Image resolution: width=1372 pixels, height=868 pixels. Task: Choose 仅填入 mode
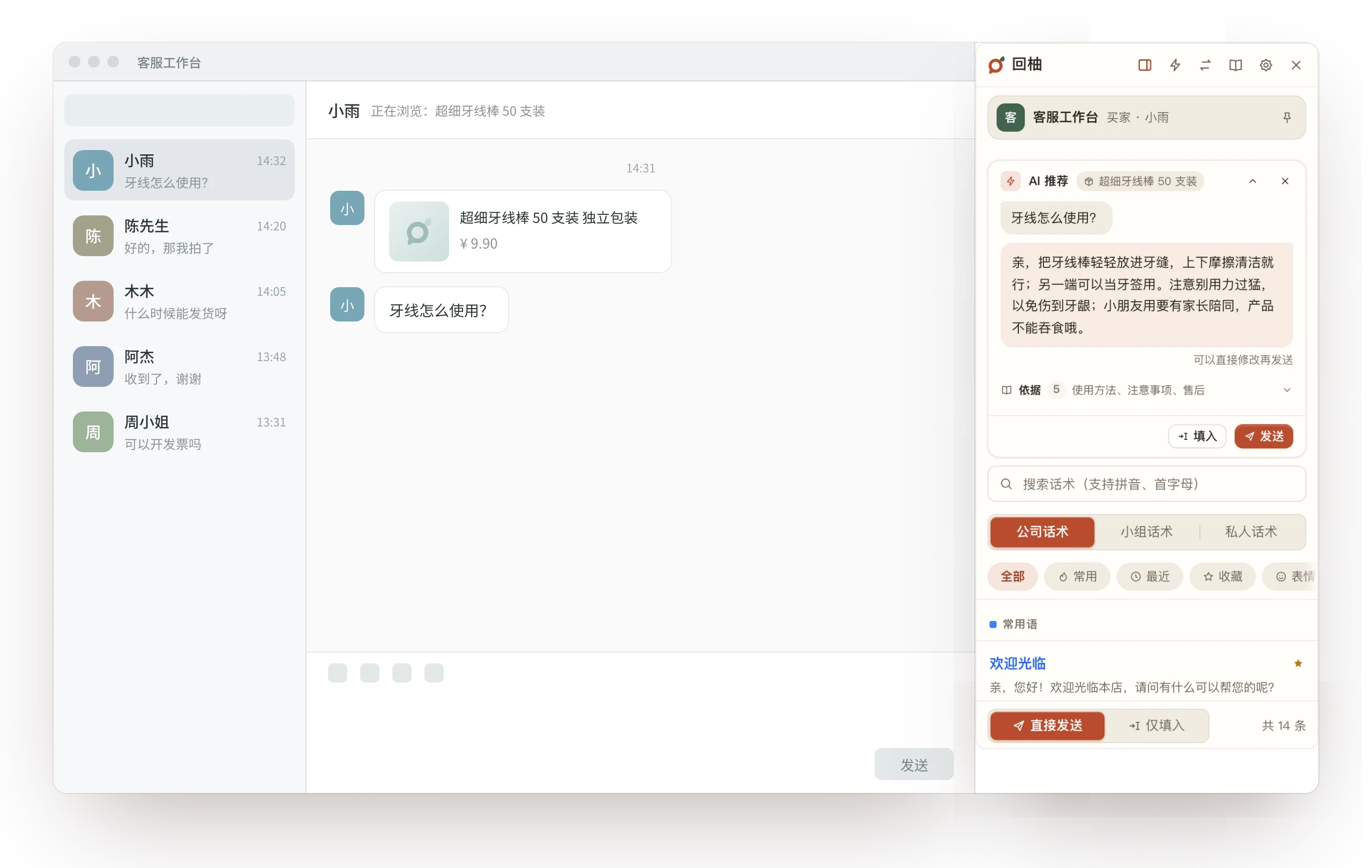point(1156,725)
